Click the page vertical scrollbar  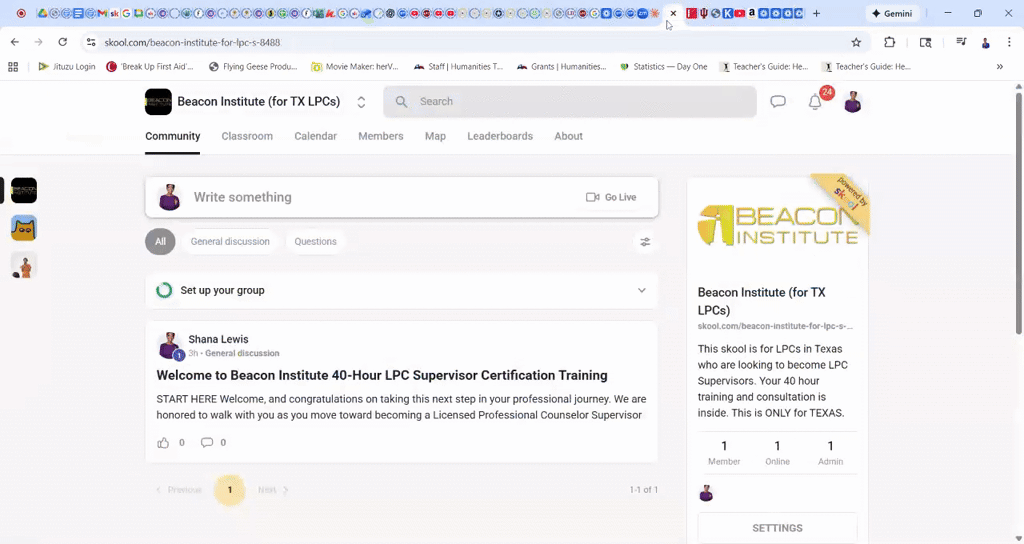[x=1018, y=212]
